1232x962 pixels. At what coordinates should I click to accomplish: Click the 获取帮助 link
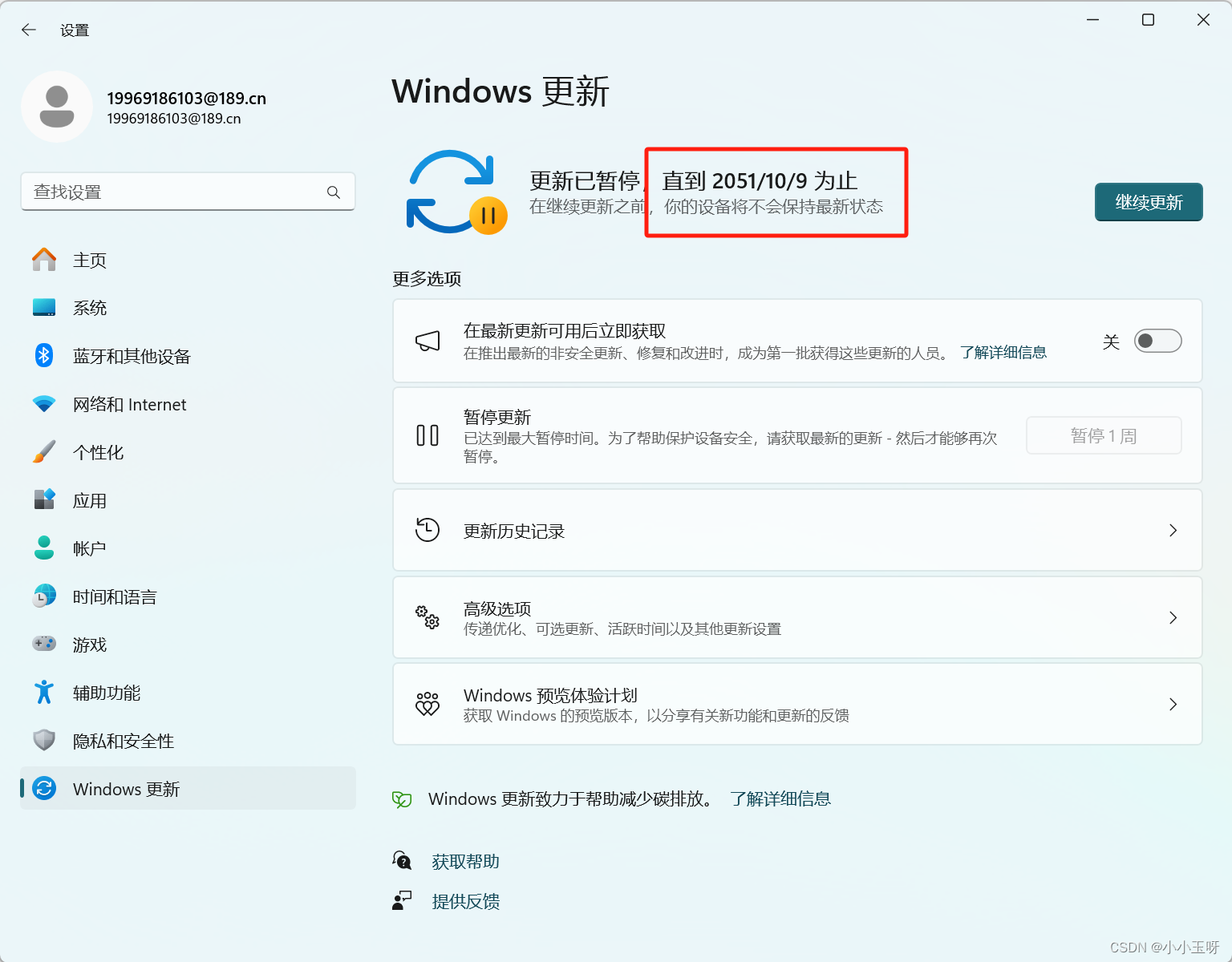[x=465, y=862]
